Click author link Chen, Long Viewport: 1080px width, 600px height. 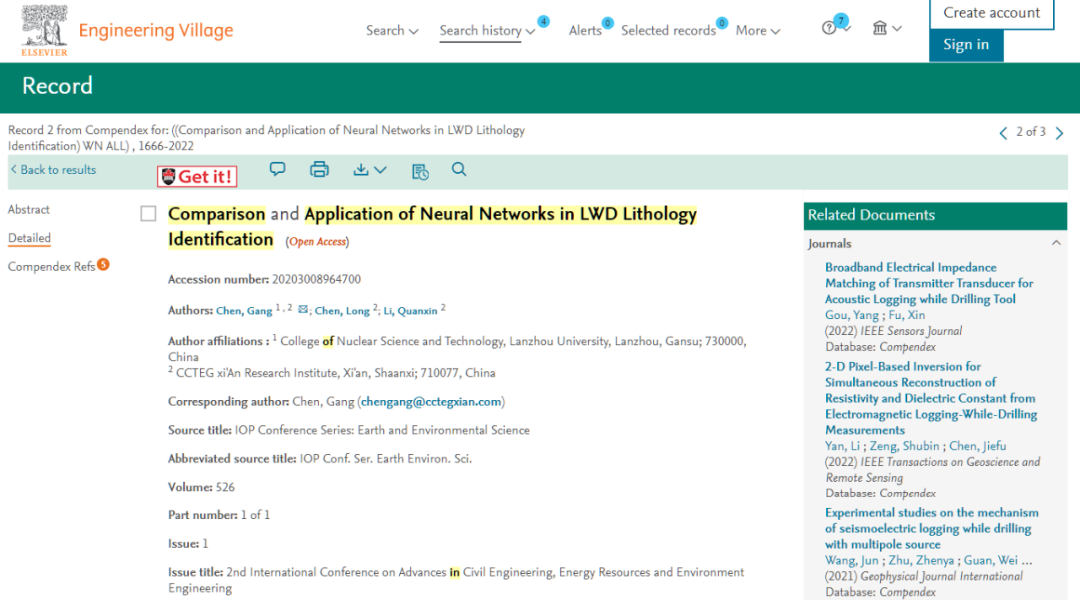(x=342, y=311)
